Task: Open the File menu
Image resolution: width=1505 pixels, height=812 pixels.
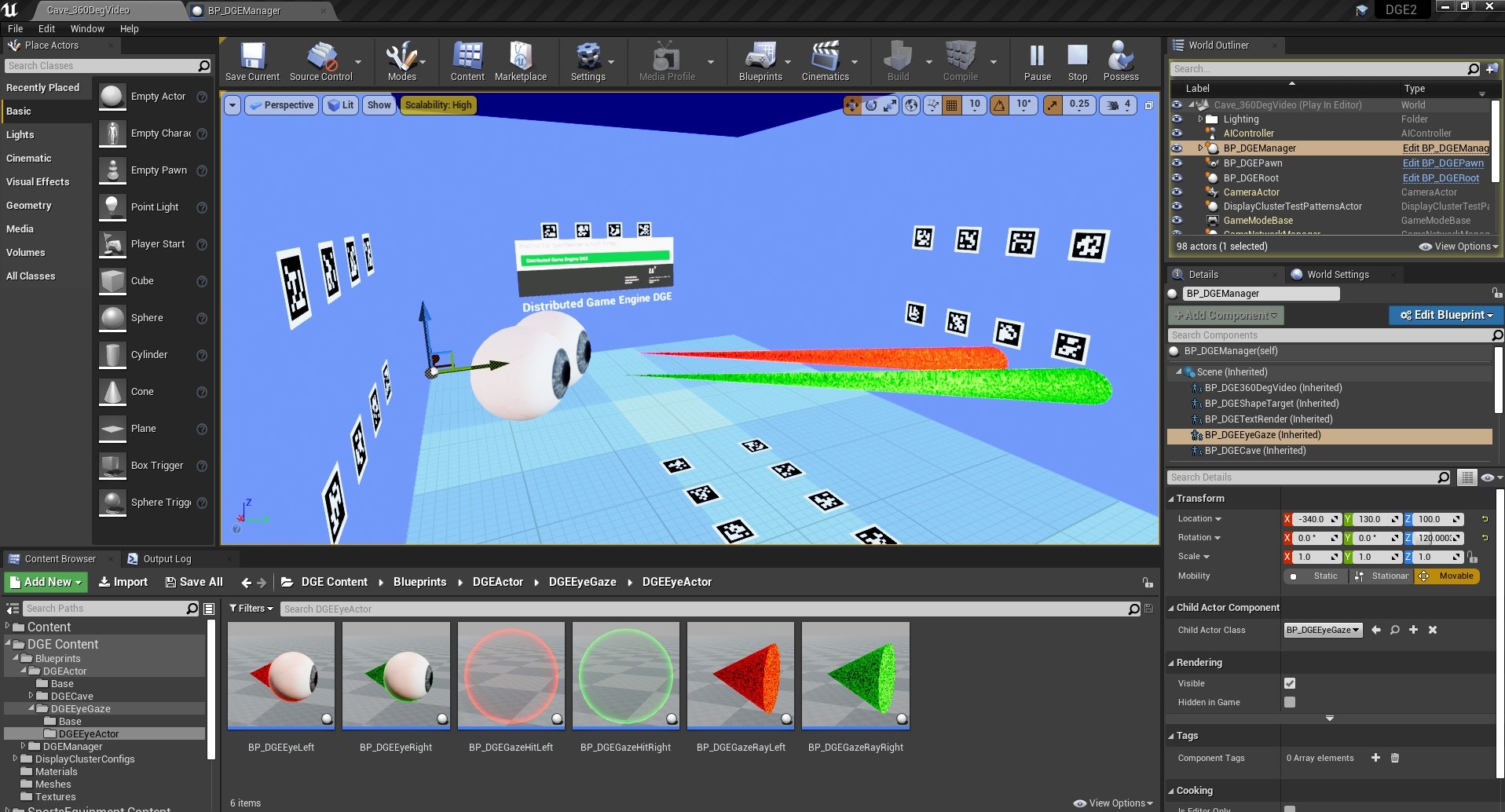Action: click(16, 28)
